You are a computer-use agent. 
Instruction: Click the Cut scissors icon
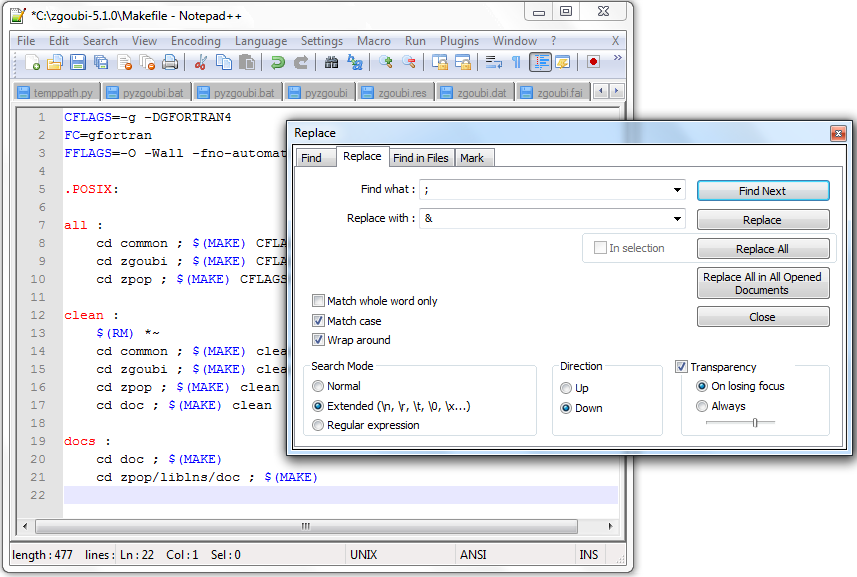pos(200,62)
